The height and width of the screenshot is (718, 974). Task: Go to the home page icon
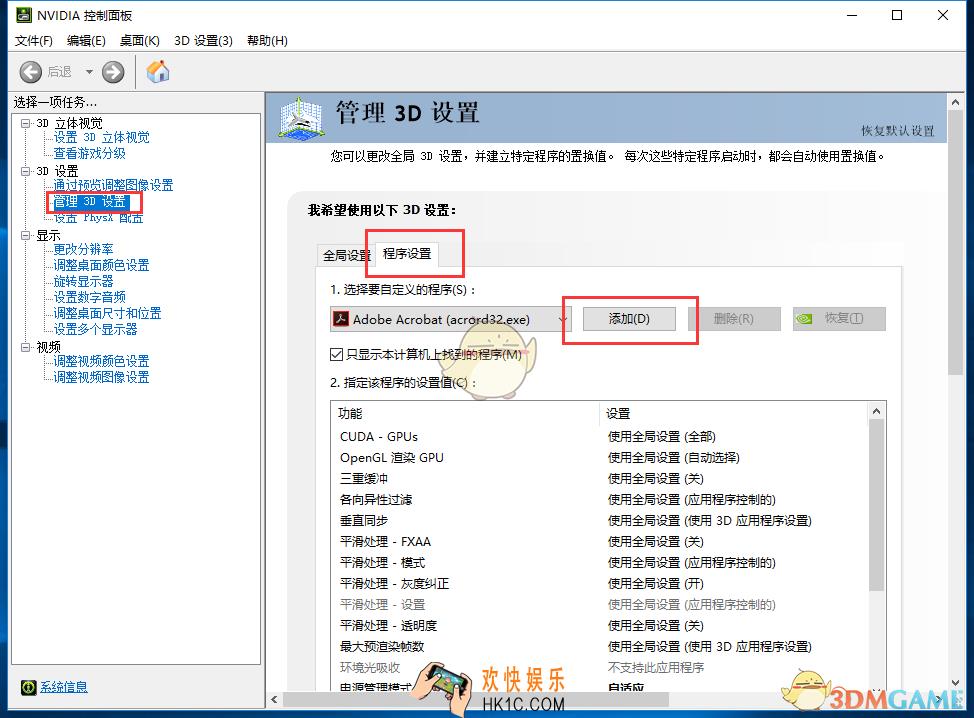click(158, 71)
